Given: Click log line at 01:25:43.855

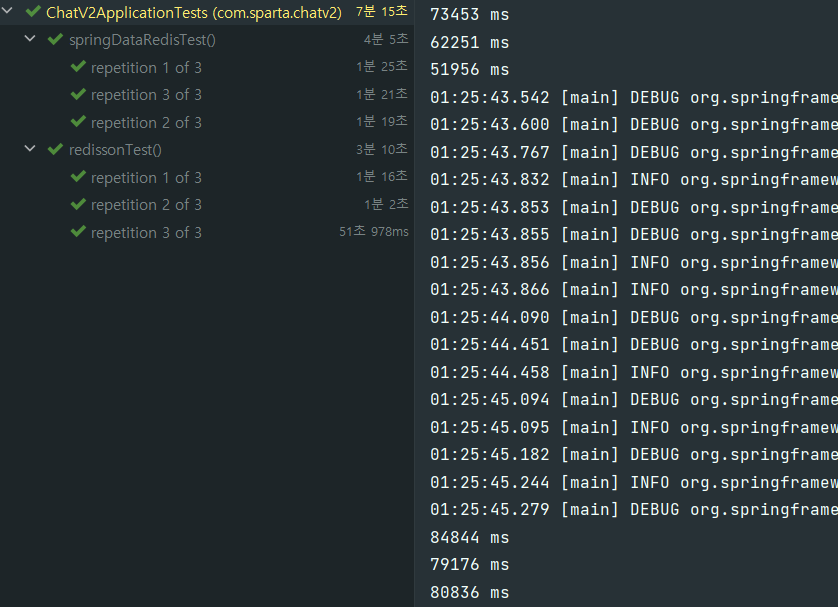Looking at the screenshot, I should click(x=634, y=235).
